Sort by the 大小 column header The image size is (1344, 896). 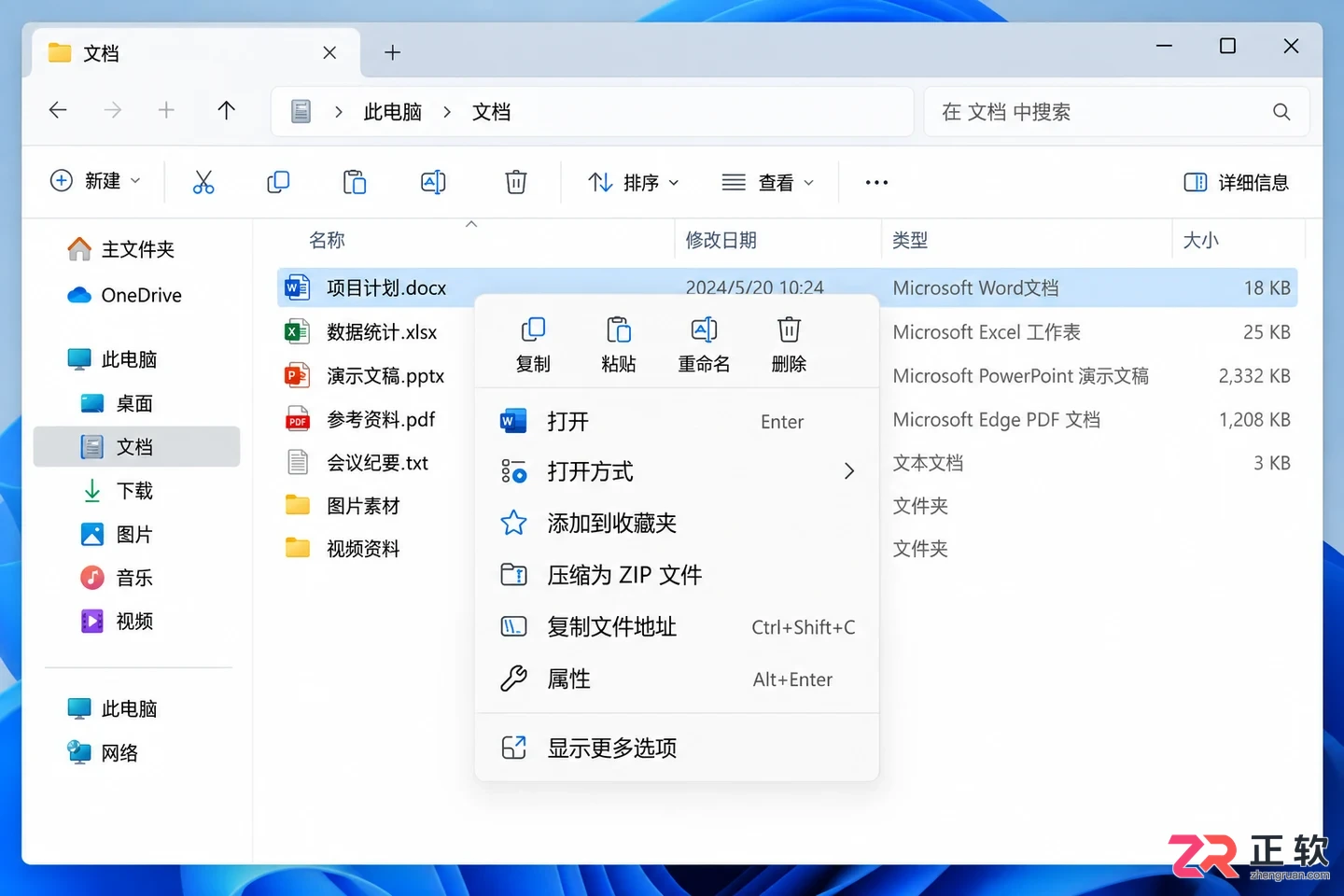pos(1201,240)
